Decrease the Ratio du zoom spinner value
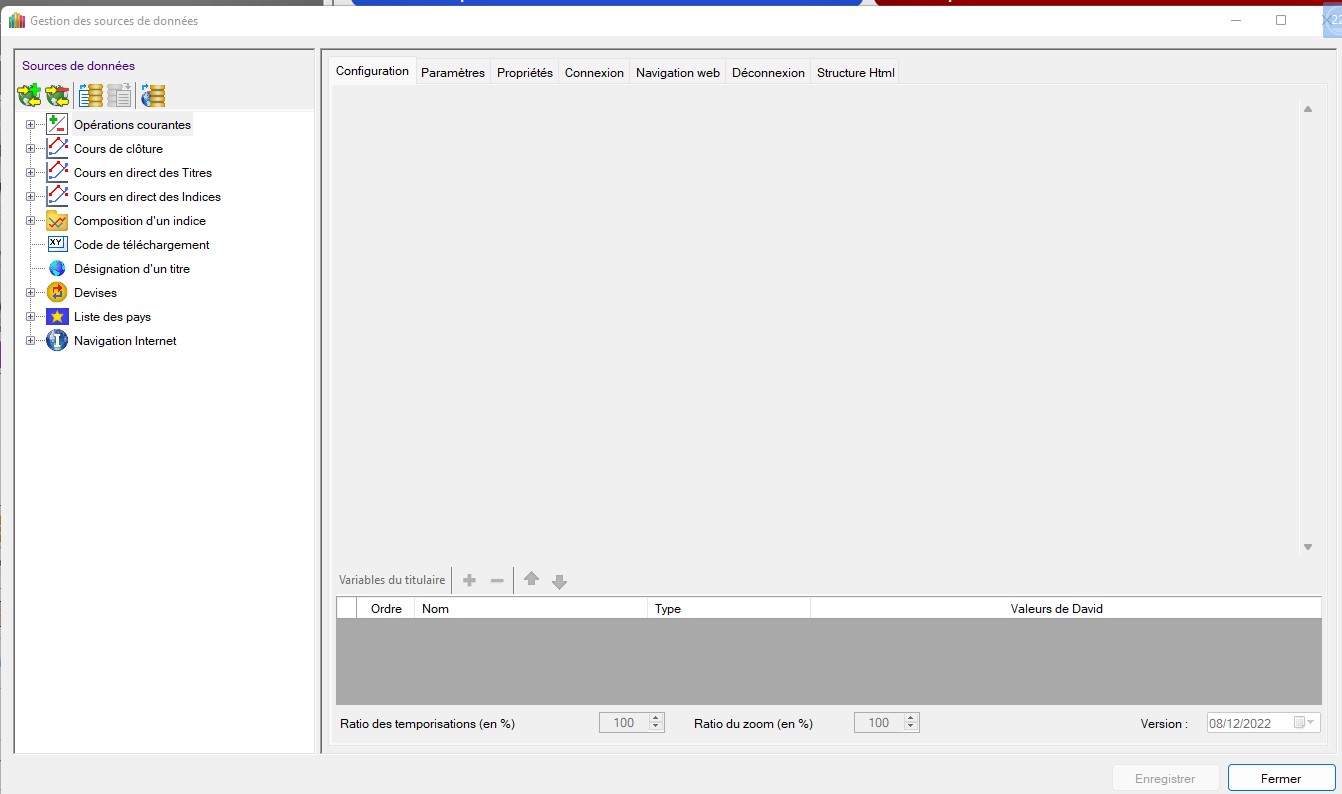 coord(910,727)
